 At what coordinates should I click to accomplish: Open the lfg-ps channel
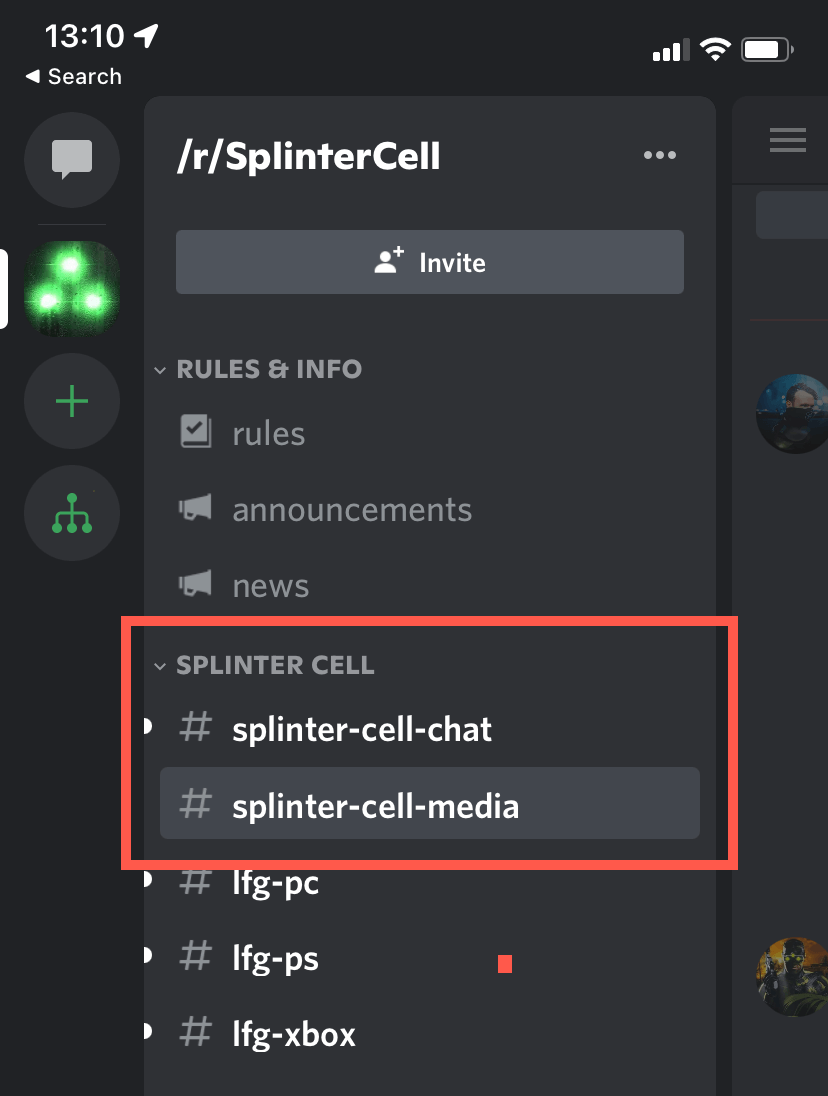[x=275, y=958]
